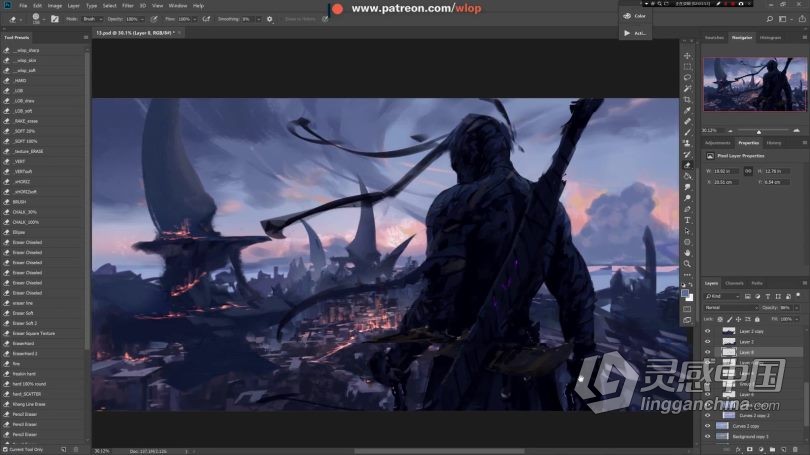Open the Window menu
The height and width of the screenshot is (455, 810).
click(x=177, y=6)
